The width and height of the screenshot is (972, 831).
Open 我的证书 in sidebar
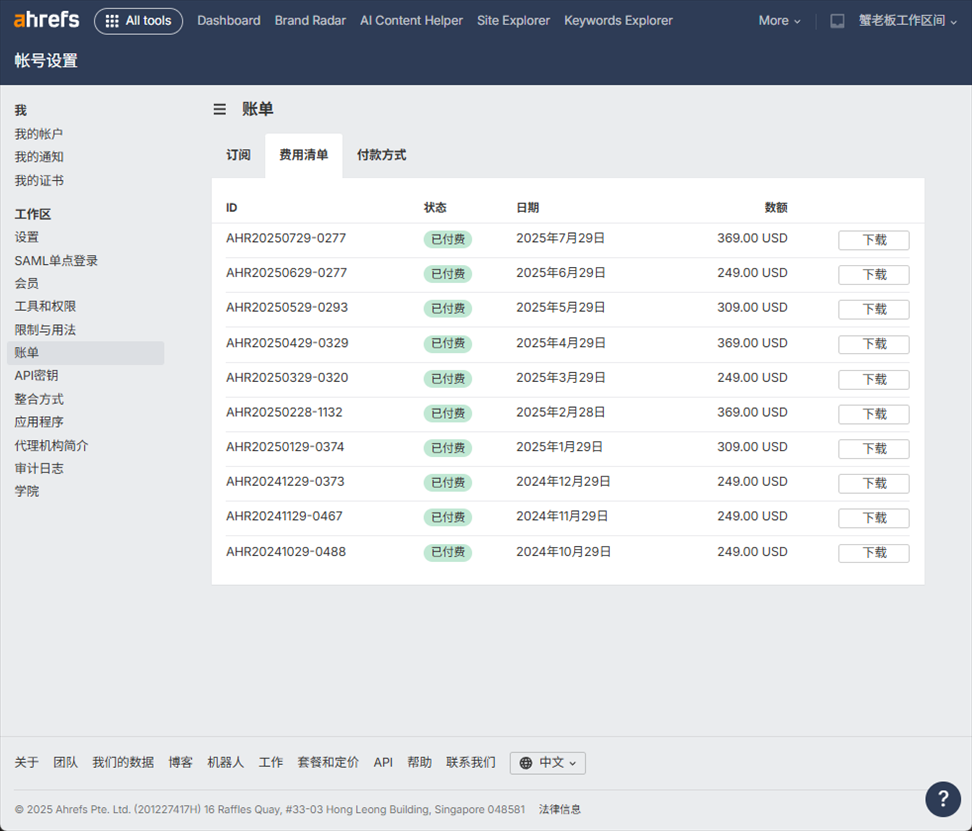pos(39,180)
